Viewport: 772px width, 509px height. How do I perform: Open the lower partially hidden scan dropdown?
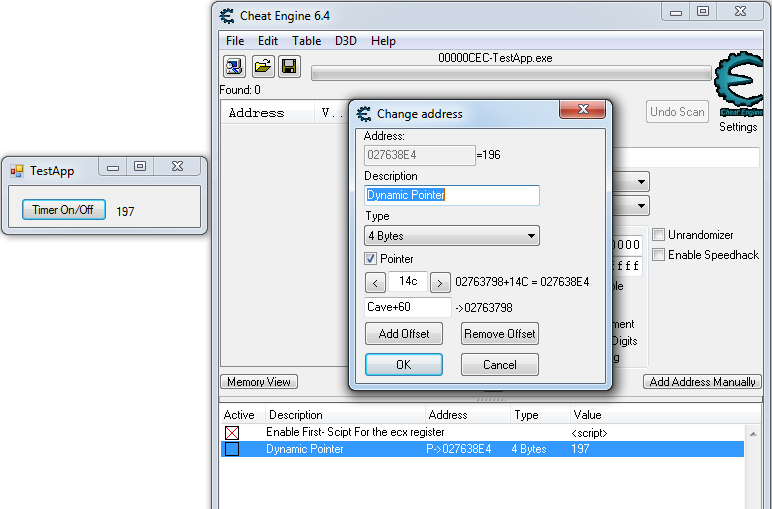[x=641, y=205]
